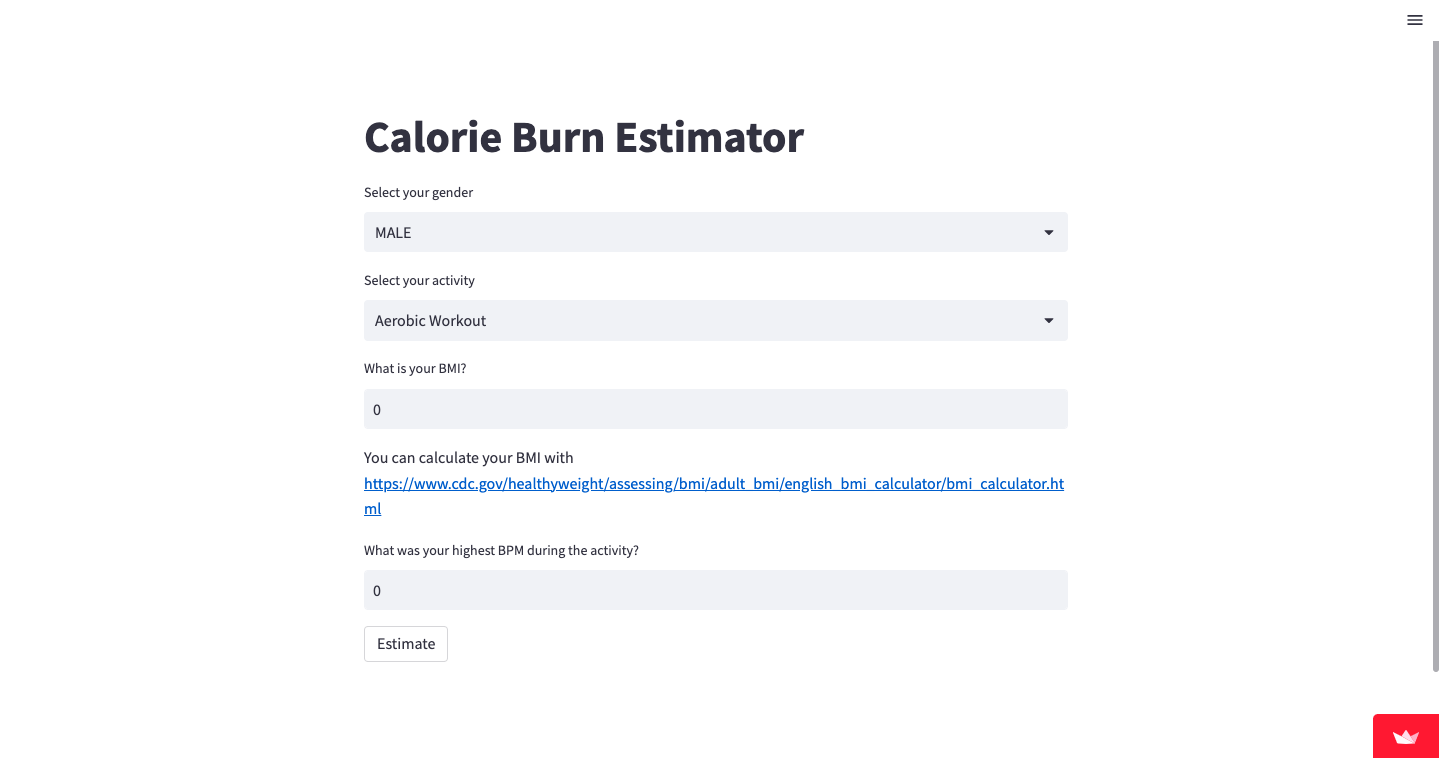Viewport: 1439px width, 758px height.
Task: Click the Calorie Burn Estimator heading
Action: tap(584, 137)
